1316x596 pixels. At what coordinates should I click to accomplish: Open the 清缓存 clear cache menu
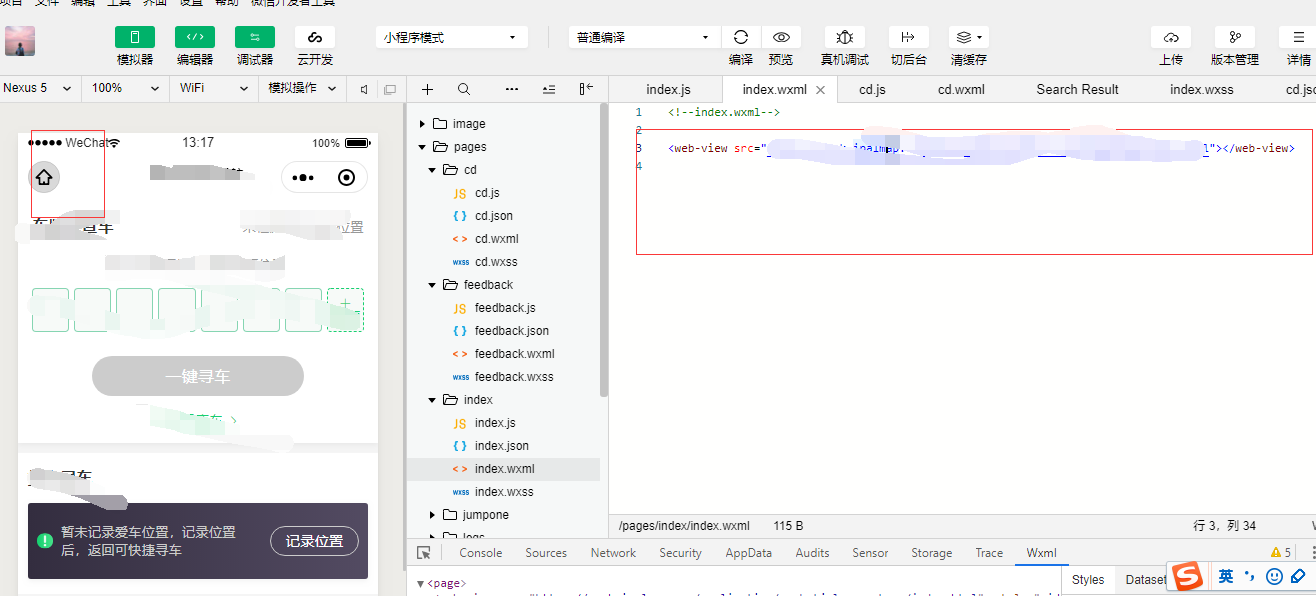point(969,37)
